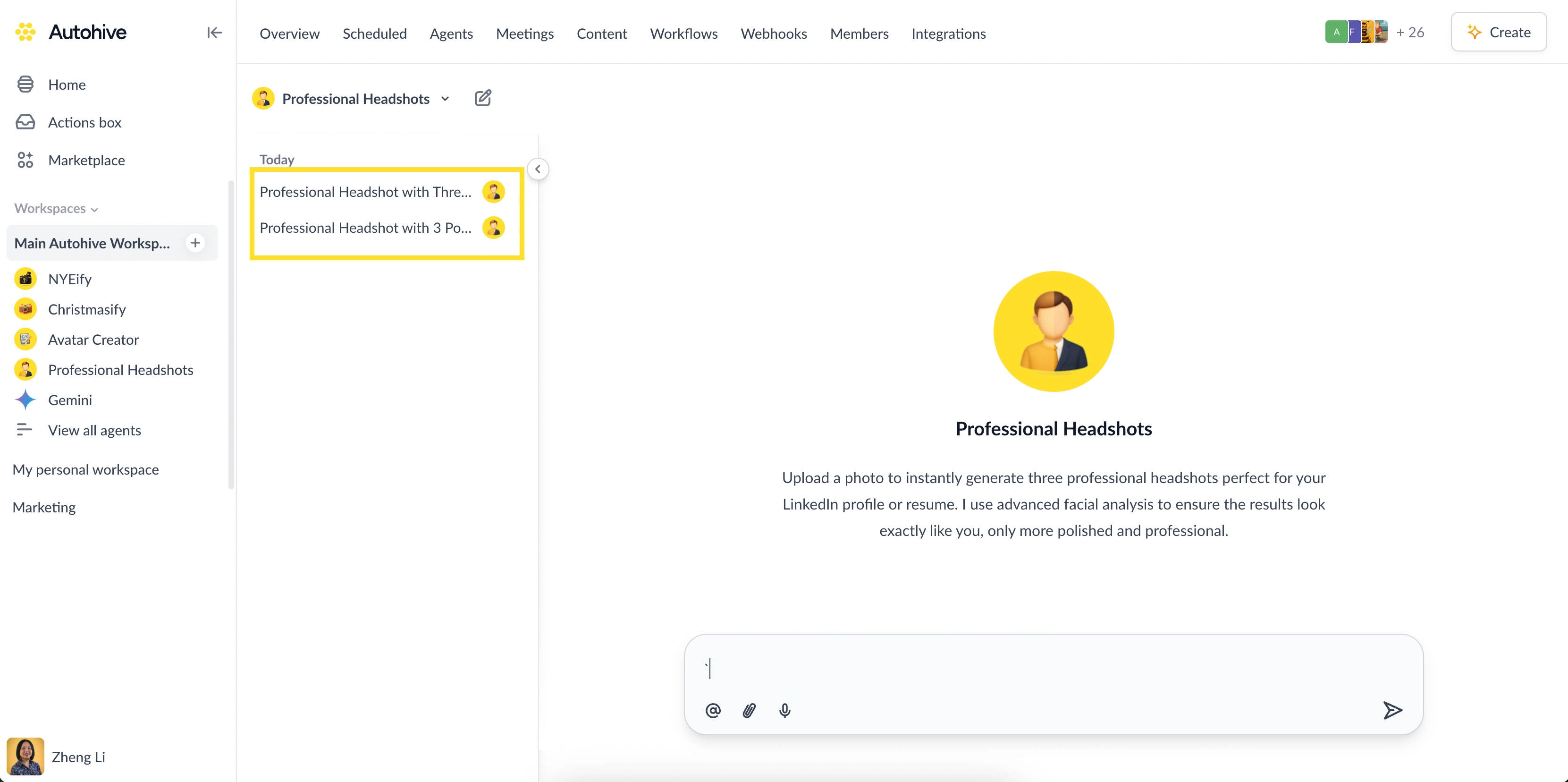Open Zheng Li user profile
The width and height of the screenshot is (1568, 782).
78,757
